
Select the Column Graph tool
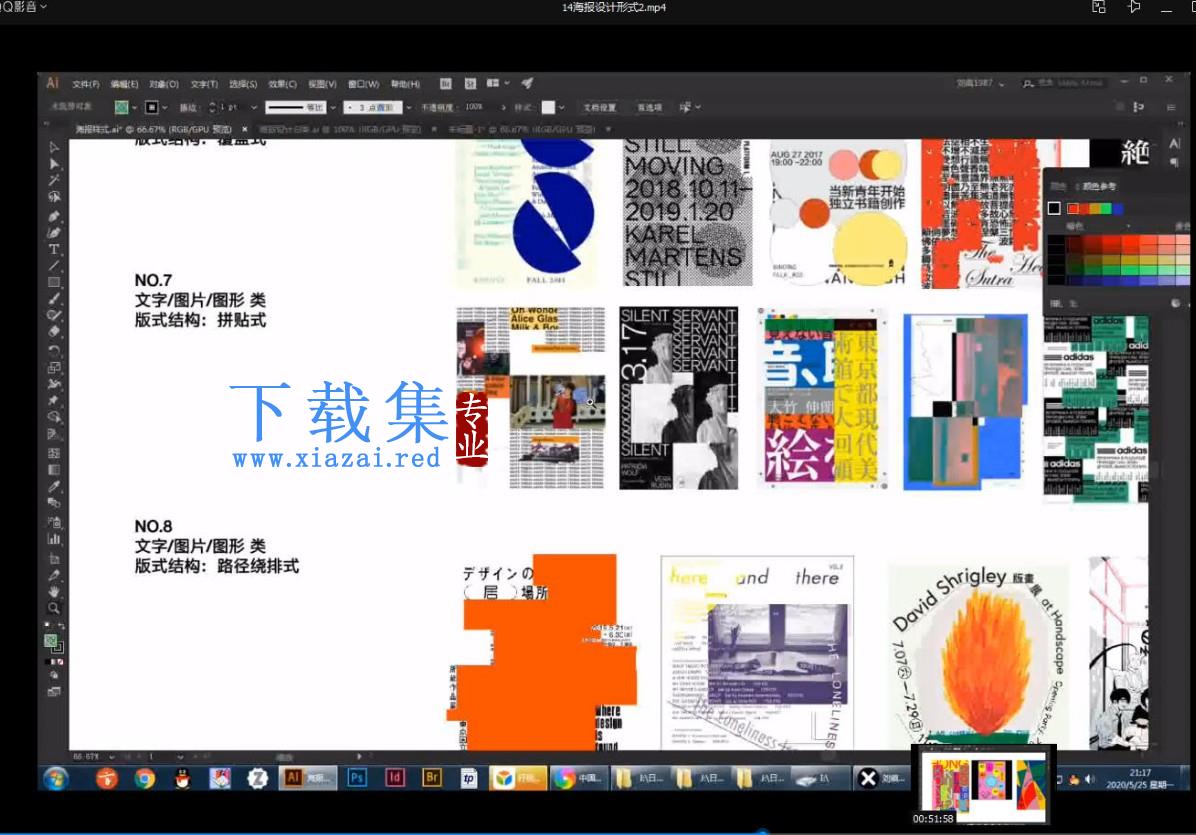(x=54, y=539)
